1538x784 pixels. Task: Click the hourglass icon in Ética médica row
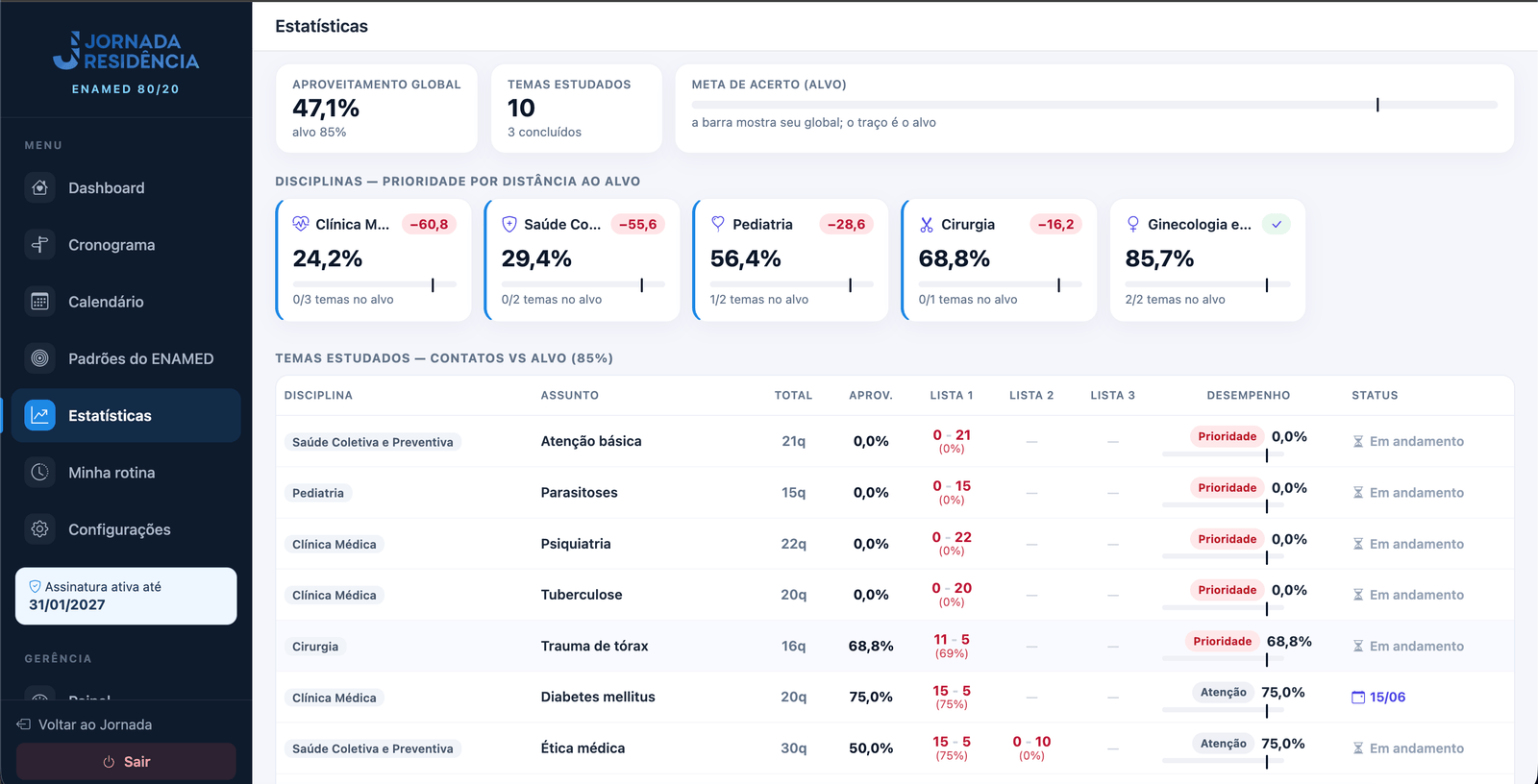(x=1358, y=748)
